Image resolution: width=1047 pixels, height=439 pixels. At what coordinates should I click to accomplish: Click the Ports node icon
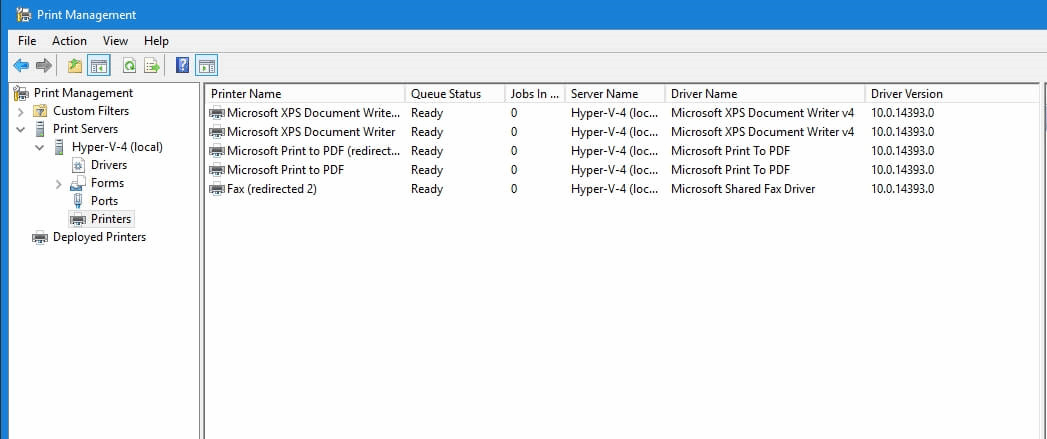pyautogui.click(x=77, y=200)
